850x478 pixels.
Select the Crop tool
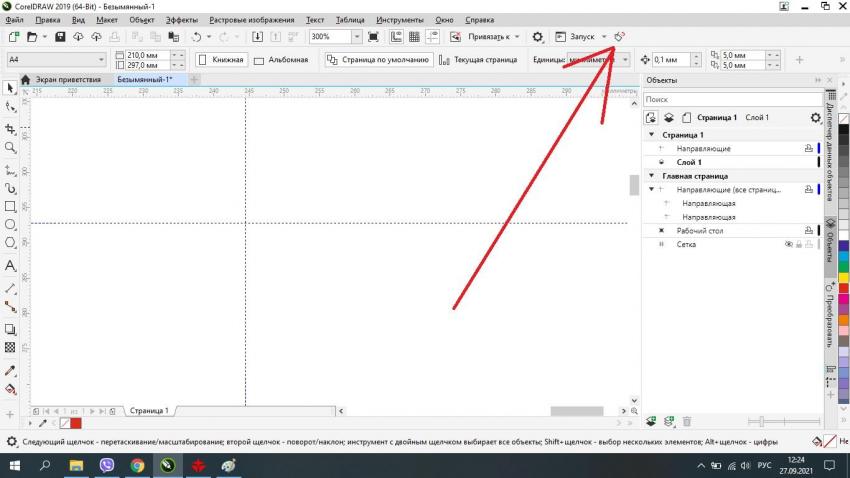[x=11, y=129]
